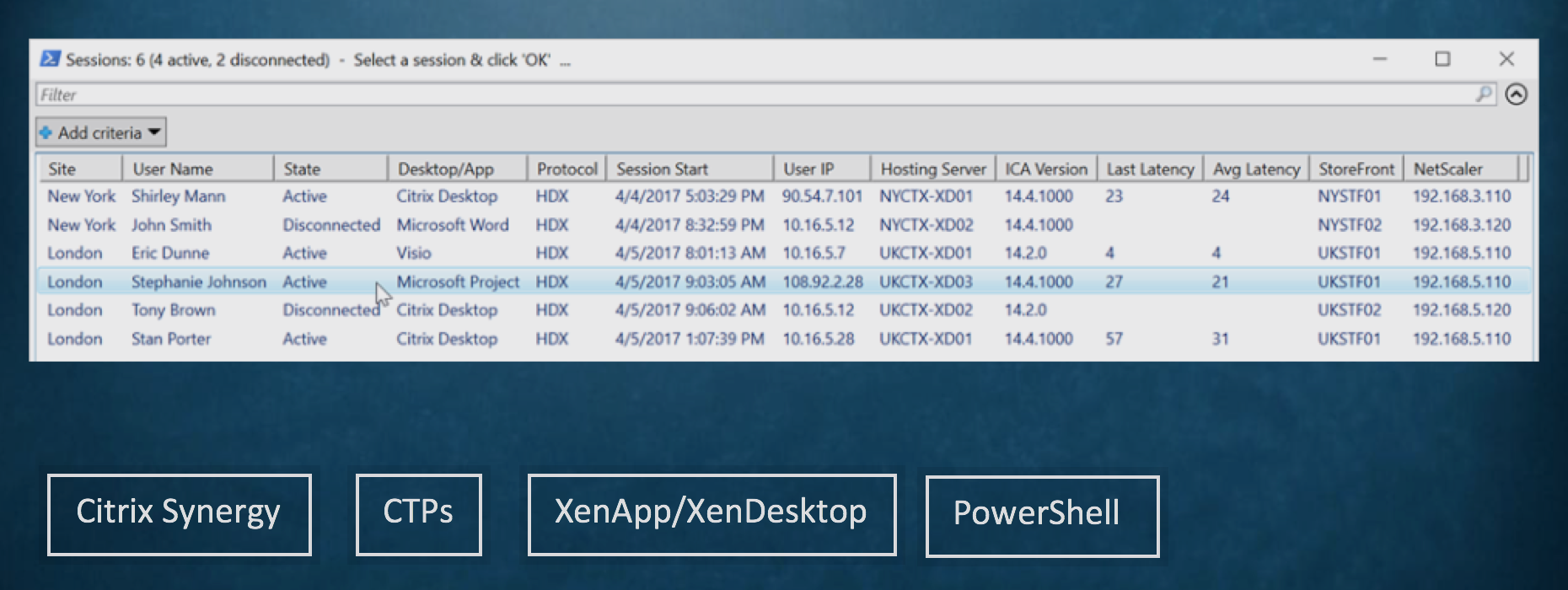The height and width of the screenshot is (590, 1568).
Task: Click the XenApp/XenDesktop tag
Action: point(711,514)
